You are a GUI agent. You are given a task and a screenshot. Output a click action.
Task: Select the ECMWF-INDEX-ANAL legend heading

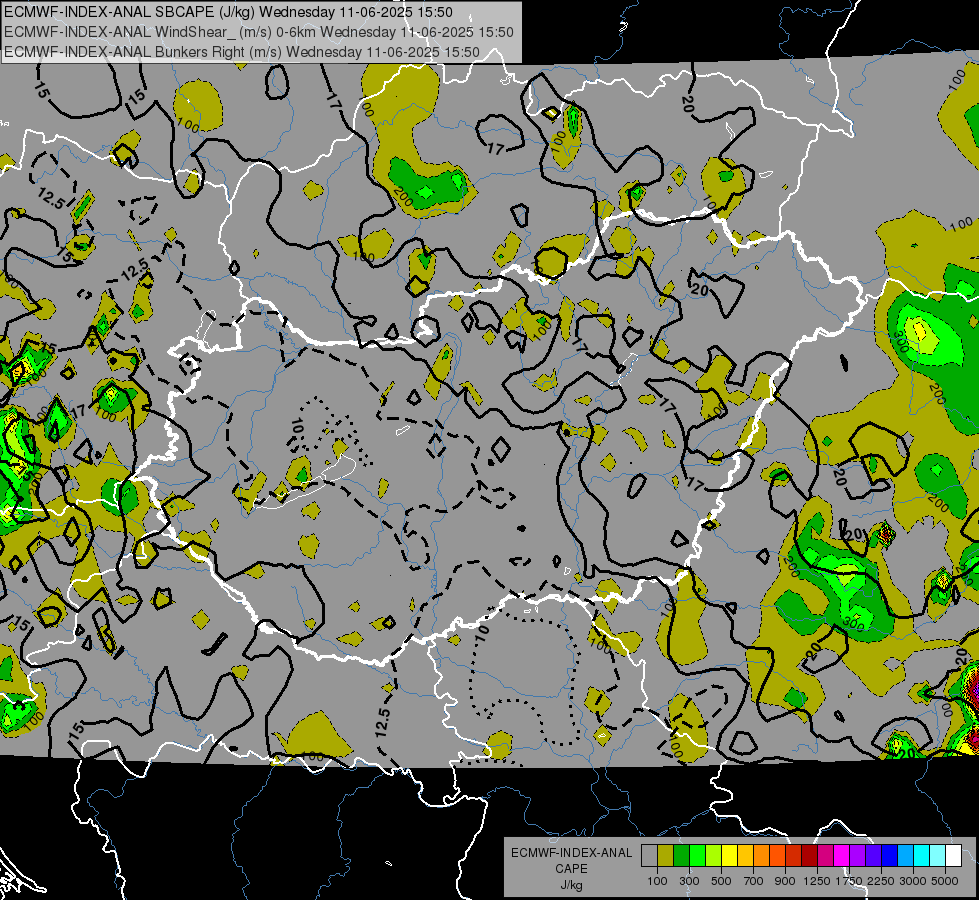571,853
